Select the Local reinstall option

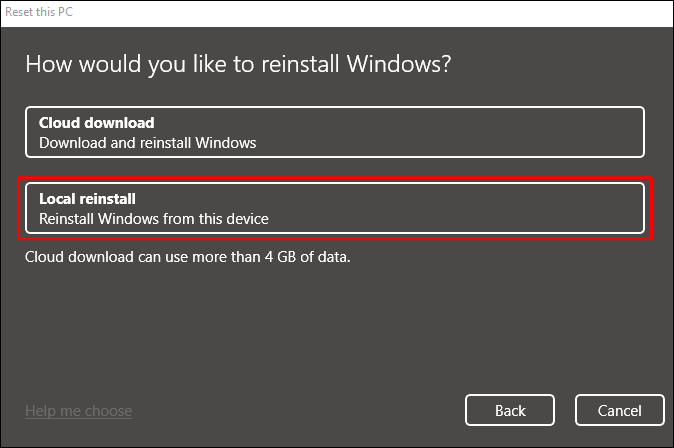point(335,208)
